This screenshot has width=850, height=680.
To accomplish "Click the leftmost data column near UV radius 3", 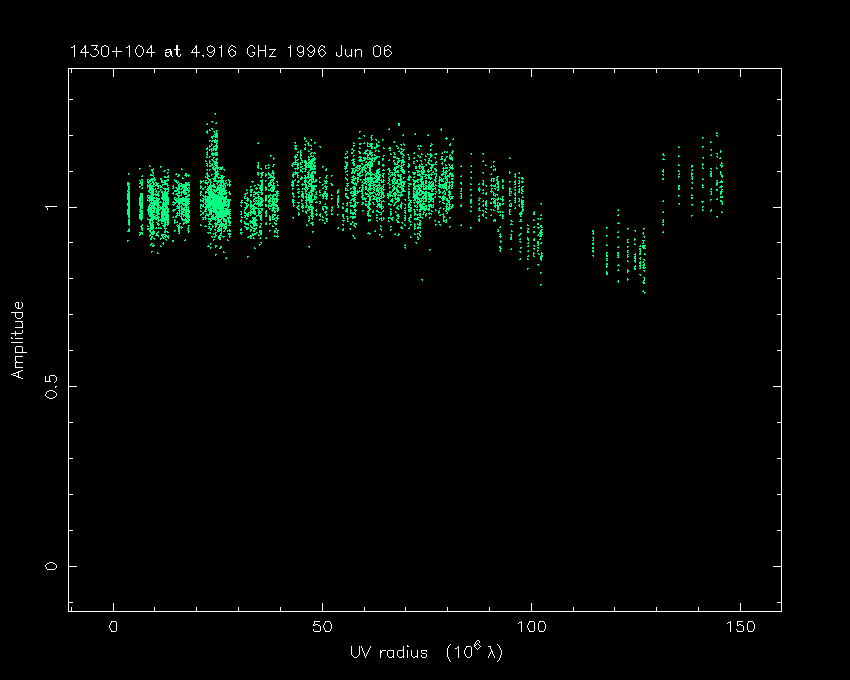I will click(x=128, y=205).
